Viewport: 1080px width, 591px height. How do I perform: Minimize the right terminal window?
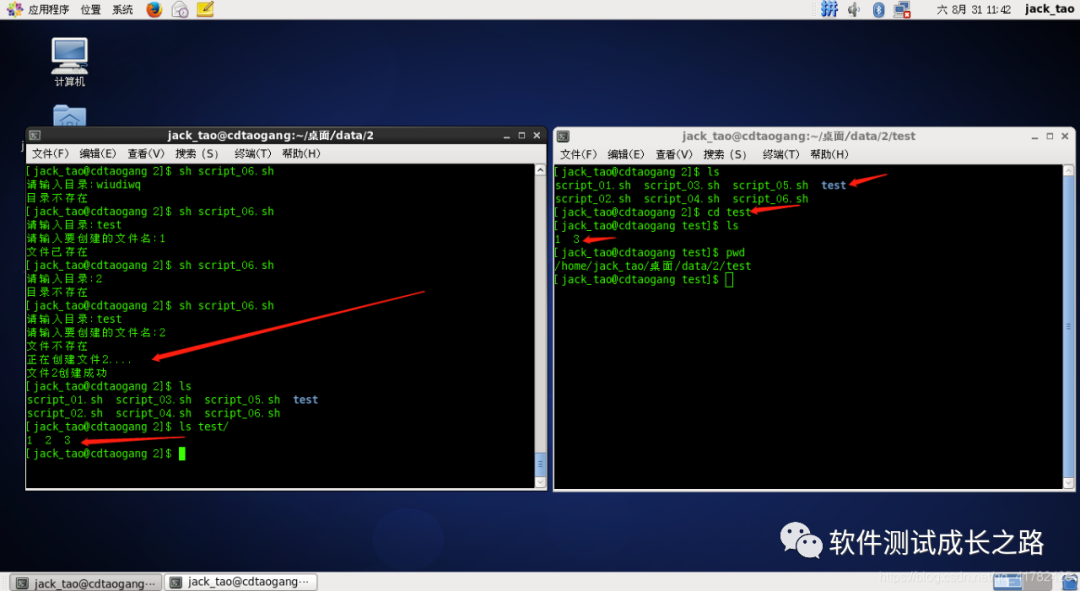coord(1035,136)
